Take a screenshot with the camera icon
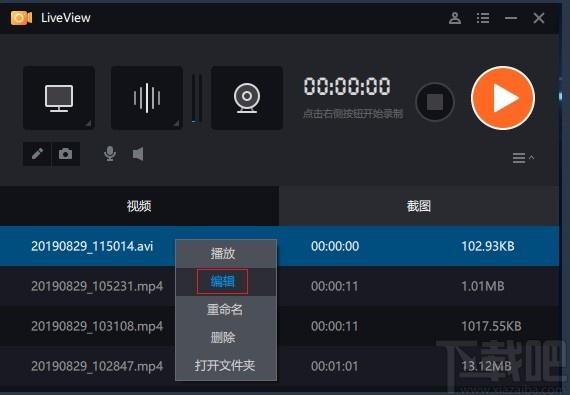Screen dimensions: 570x395 click(65, 154)
